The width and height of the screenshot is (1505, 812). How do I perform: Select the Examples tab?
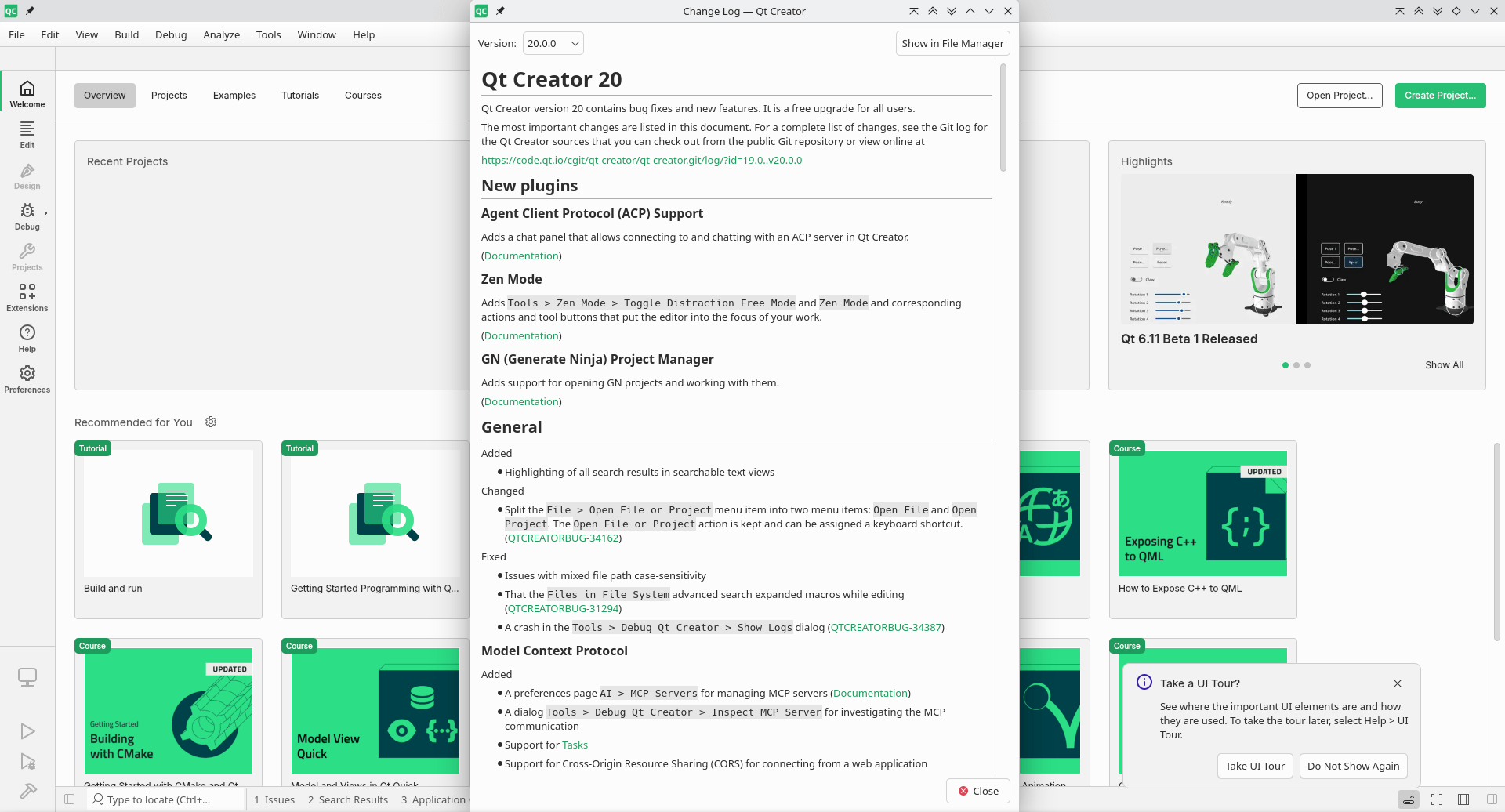coord(234,96)
